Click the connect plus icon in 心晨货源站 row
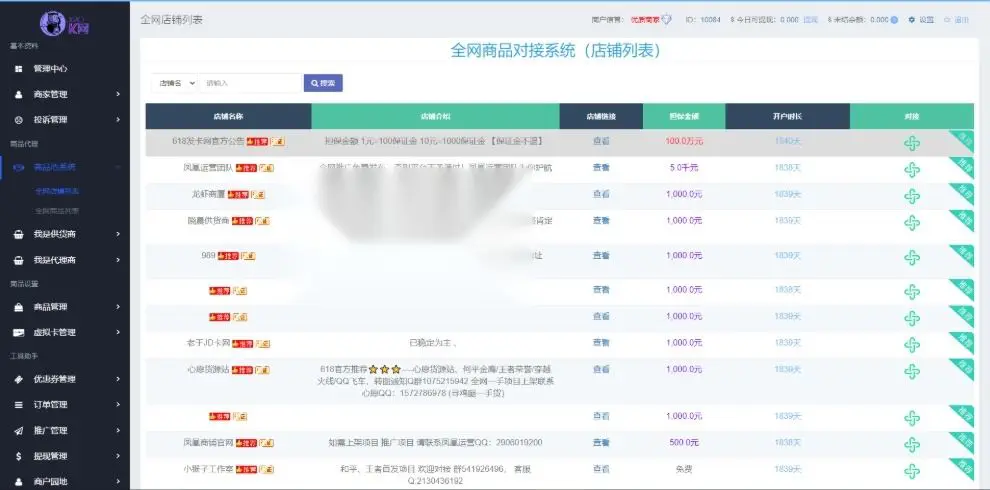The width and height of the screenshot is (990, 490). pyautogui.click(x=911, y=371)
